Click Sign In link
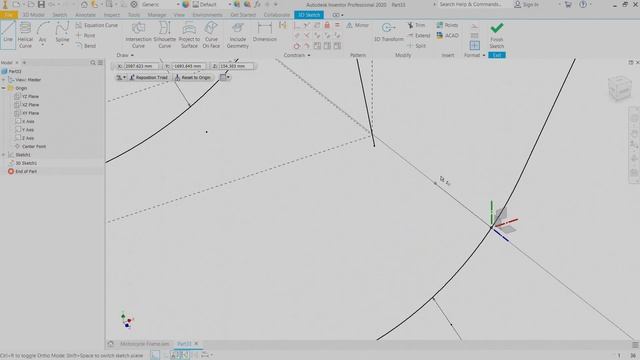 click(x=527, y=4)
